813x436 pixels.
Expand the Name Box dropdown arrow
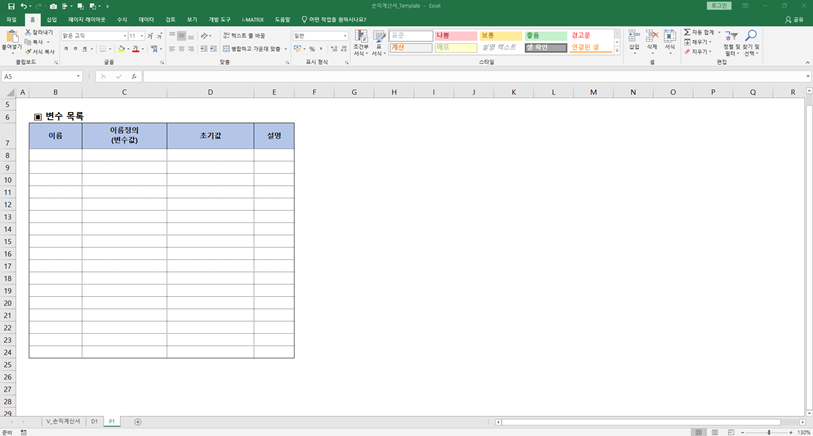78,76
